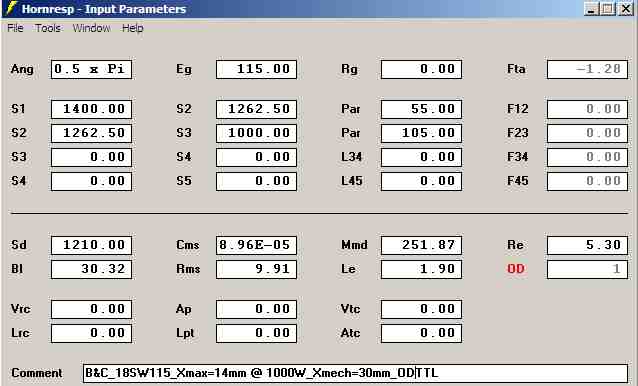Click the Lpt input field

click(x=257, y=334)
